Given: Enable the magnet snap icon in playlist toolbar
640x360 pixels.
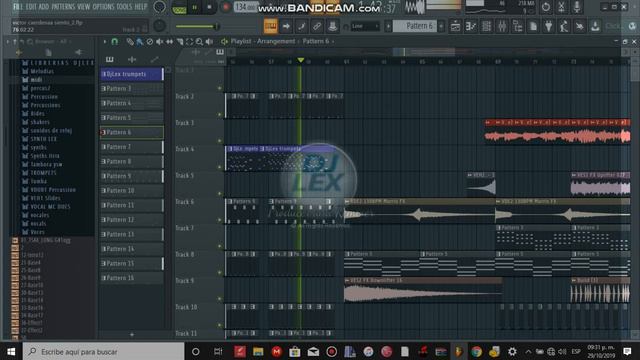Looking at the screenshot, I should point(115,42).
